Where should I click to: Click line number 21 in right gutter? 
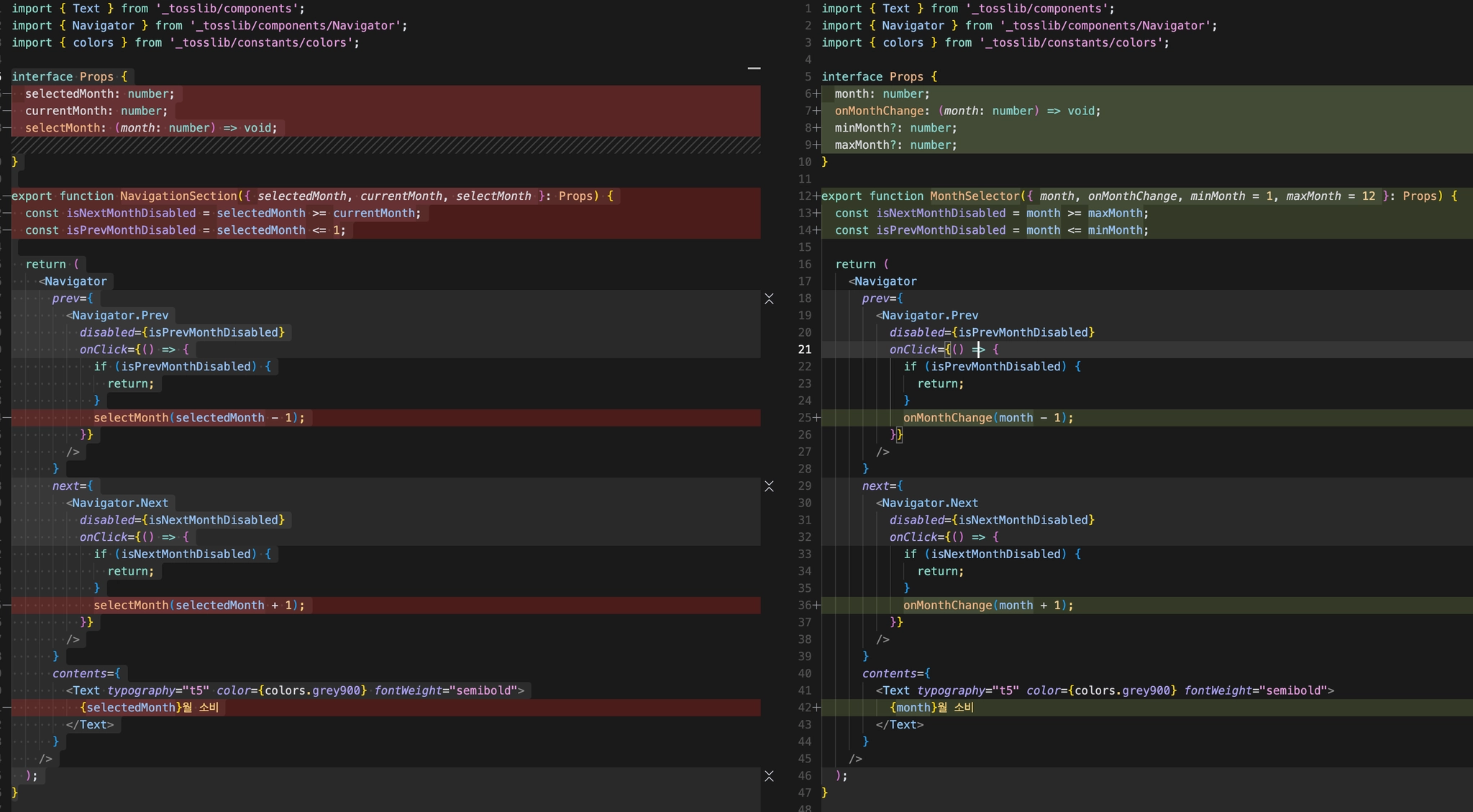(804, 350)
